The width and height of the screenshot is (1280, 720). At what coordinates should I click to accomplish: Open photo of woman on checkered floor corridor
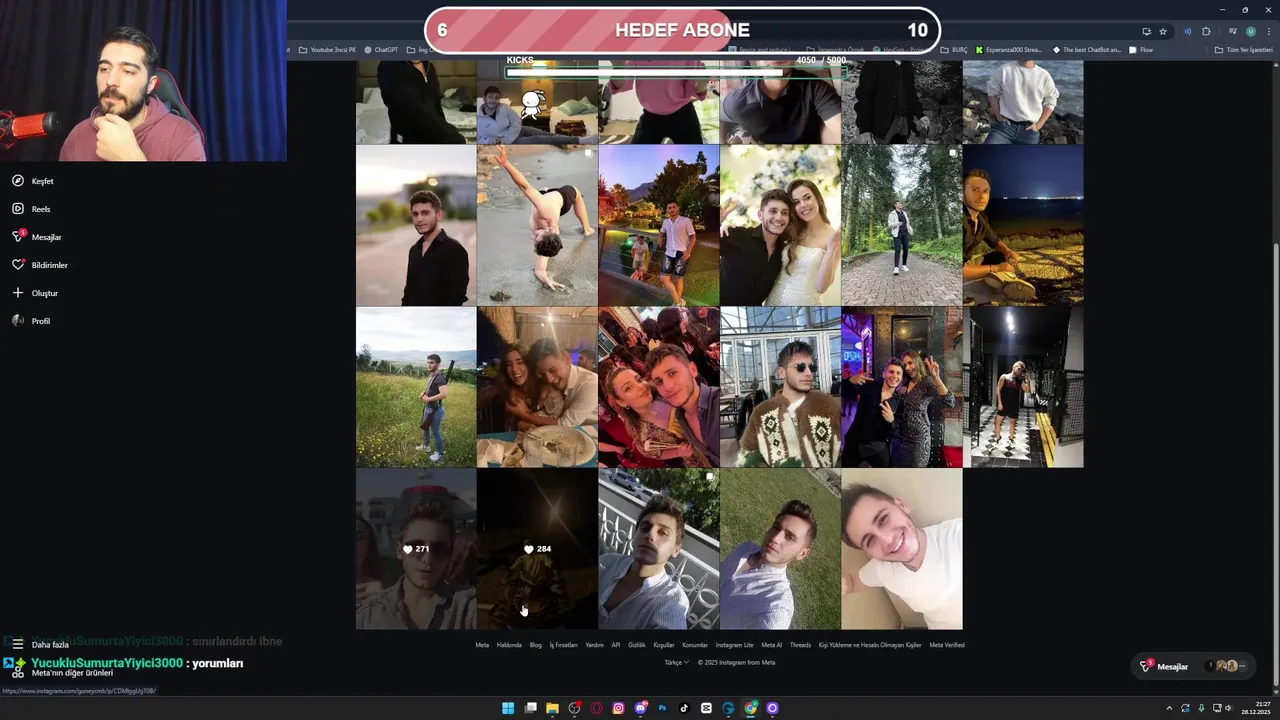click(1023, 387)
